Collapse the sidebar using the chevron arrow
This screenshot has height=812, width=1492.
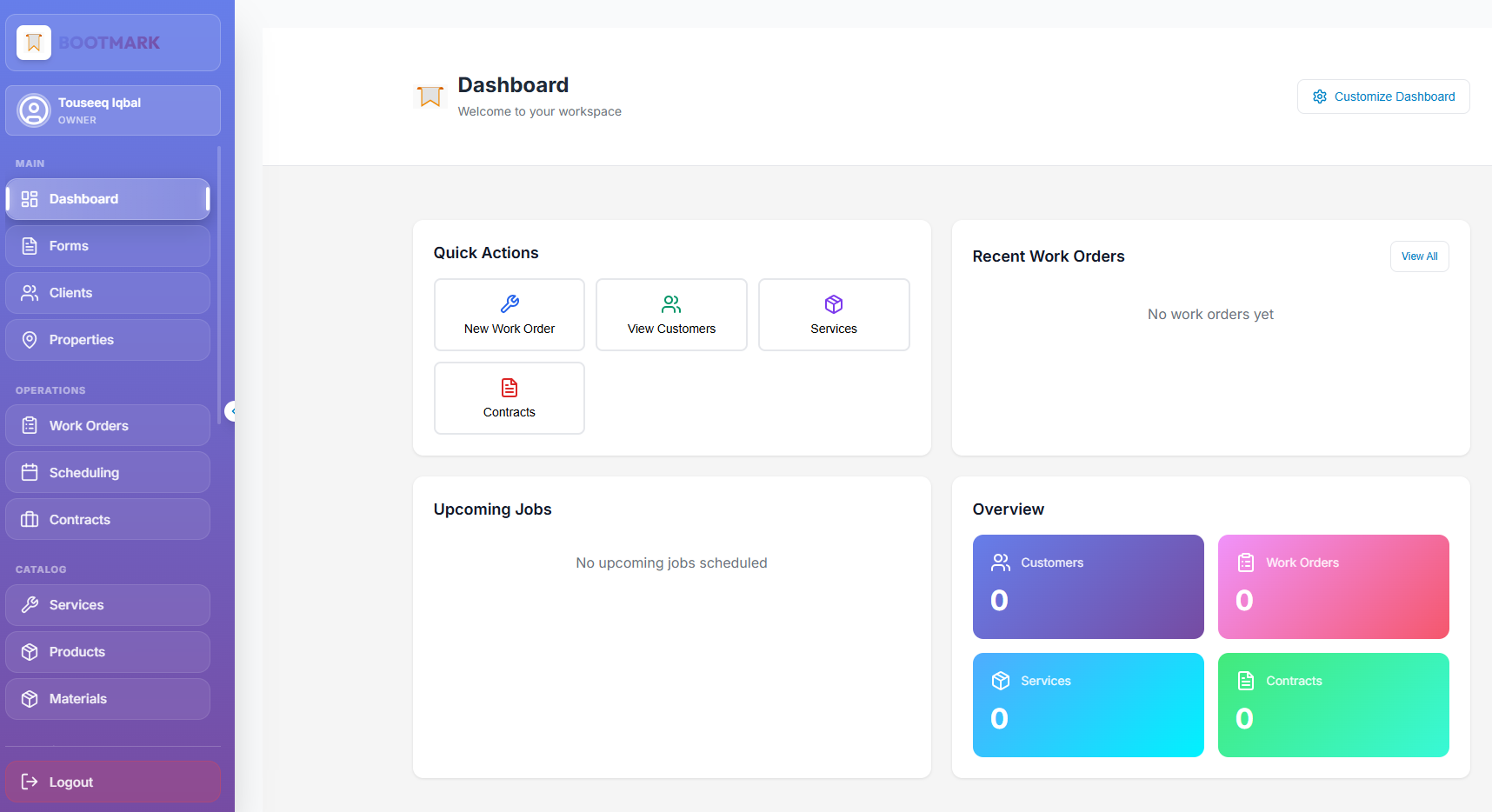pos(231,411)
